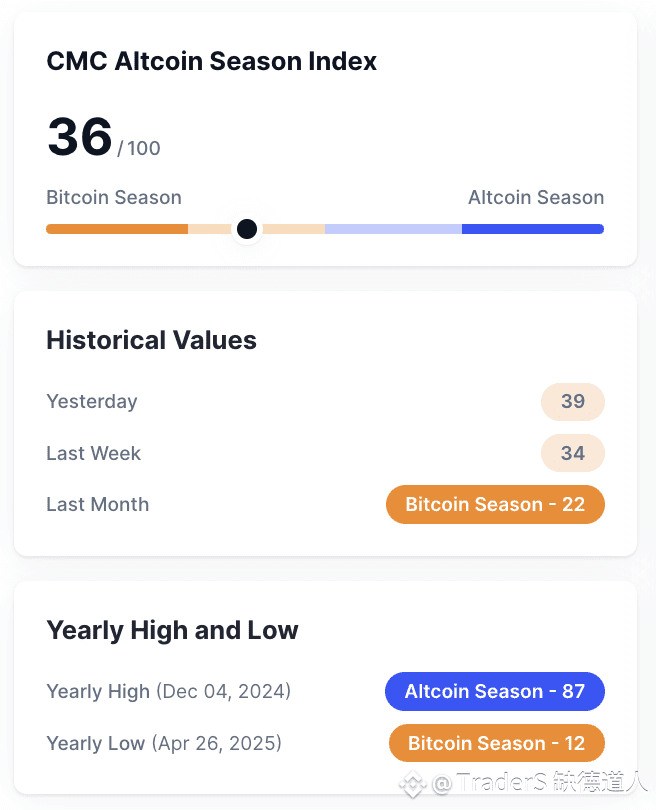
Task: Select the Yesterday value badge showing 39
Action: [x=572, y=402]
